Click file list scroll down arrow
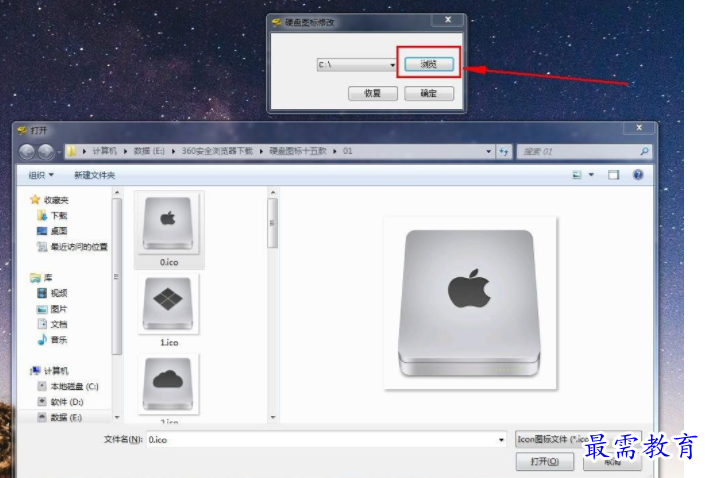 point(273,417)
